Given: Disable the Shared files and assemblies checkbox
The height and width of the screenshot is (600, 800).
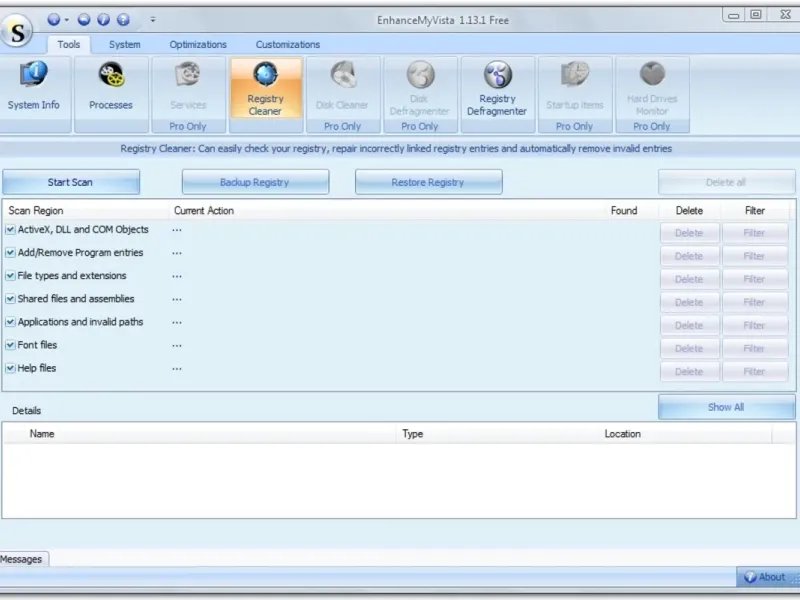Looking at the screenshot, I should pos(10,299).
